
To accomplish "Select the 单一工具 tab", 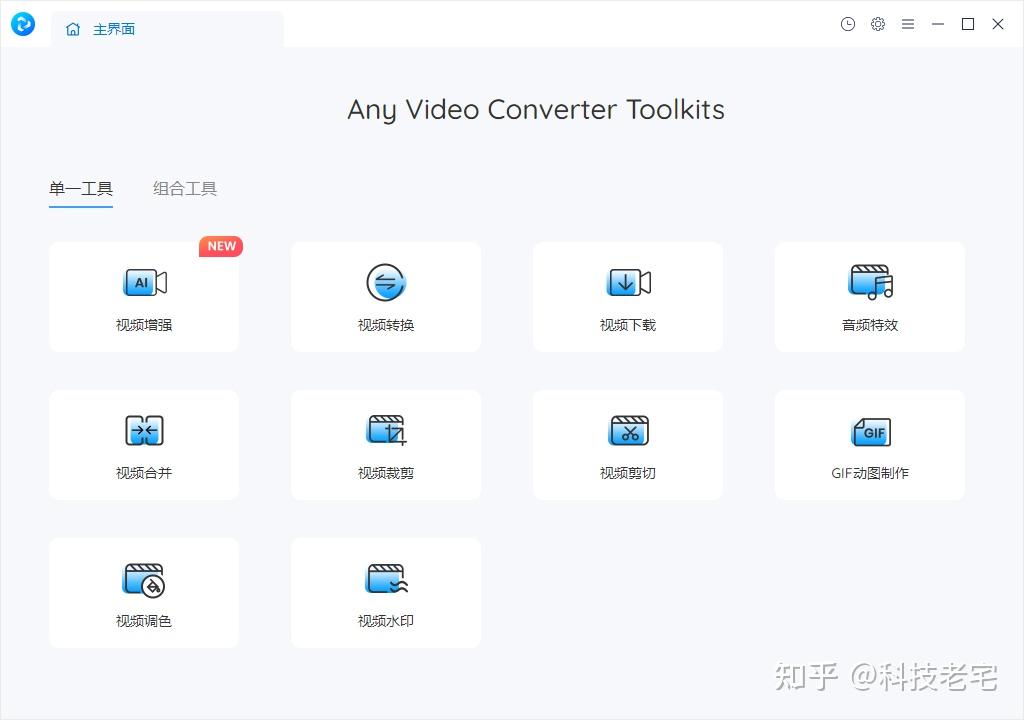I will [x=80, y=188].
